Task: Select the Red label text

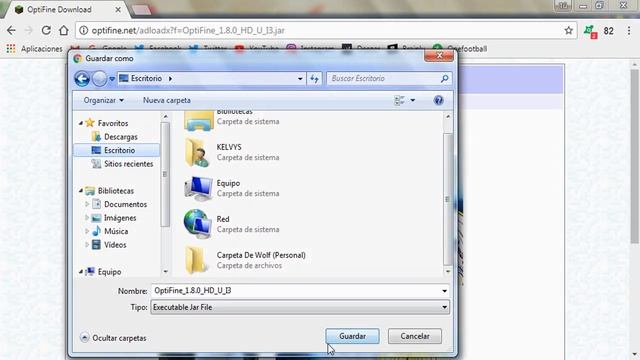Action: (223, 219)
